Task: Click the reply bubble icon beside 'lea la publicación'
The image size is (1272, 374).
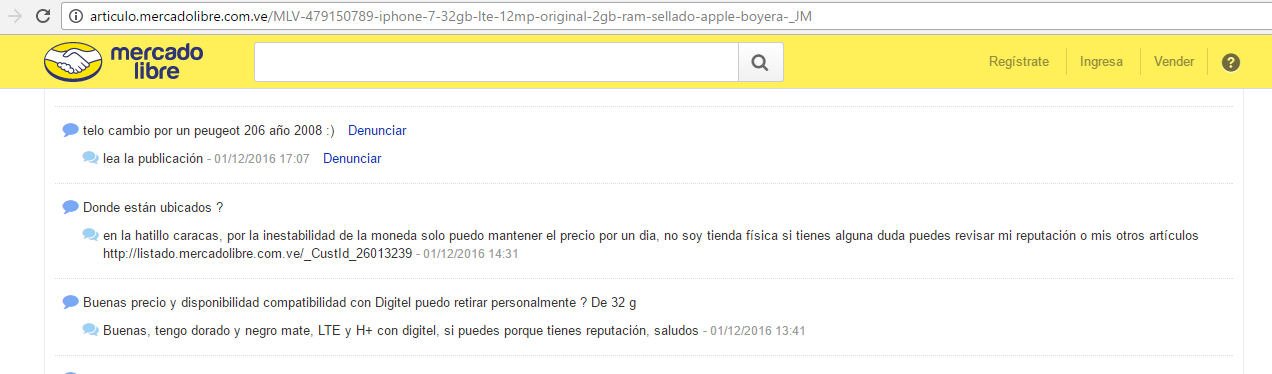Action: pos(90,158)
